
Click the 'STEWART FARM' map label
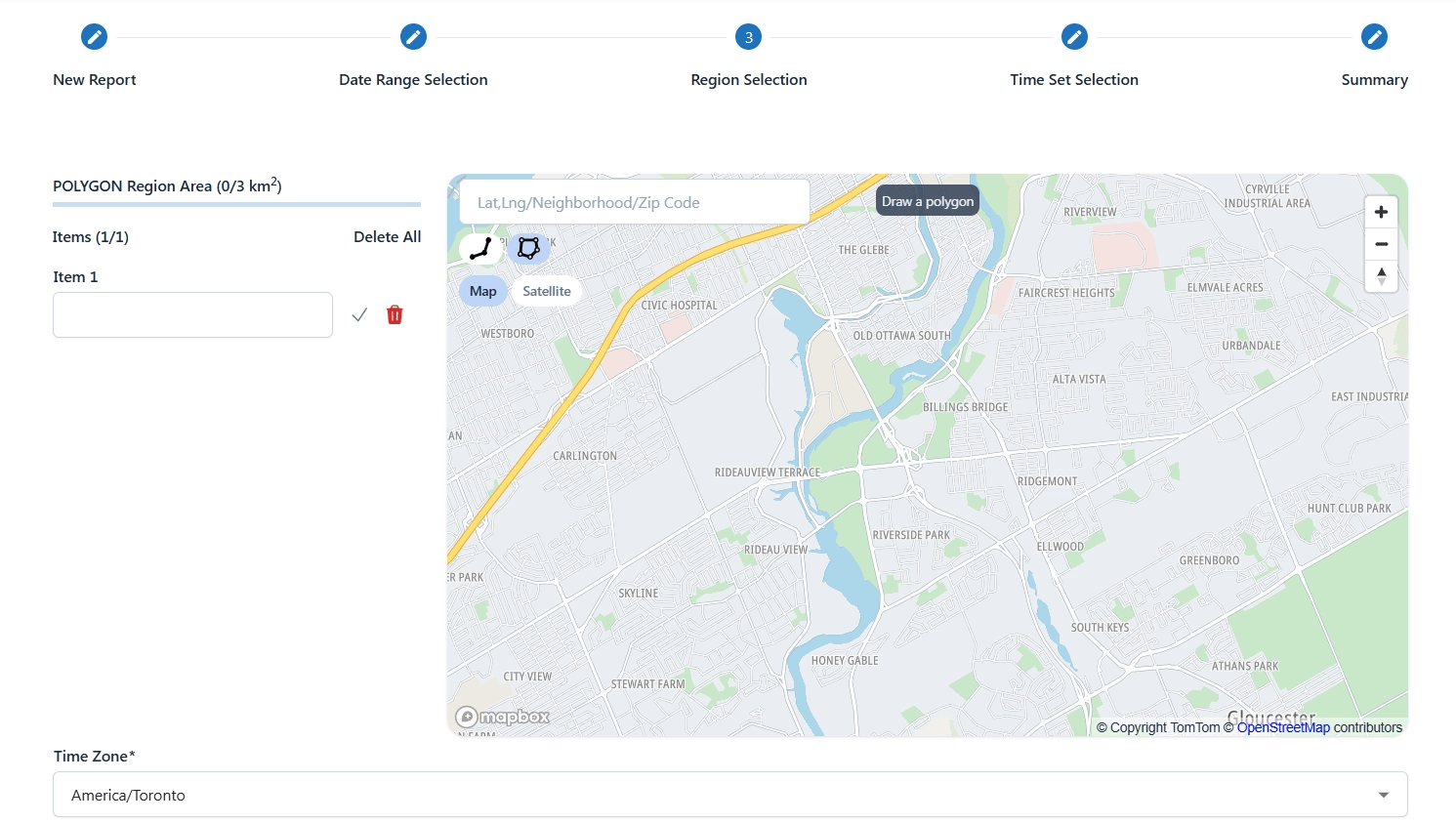647,684
